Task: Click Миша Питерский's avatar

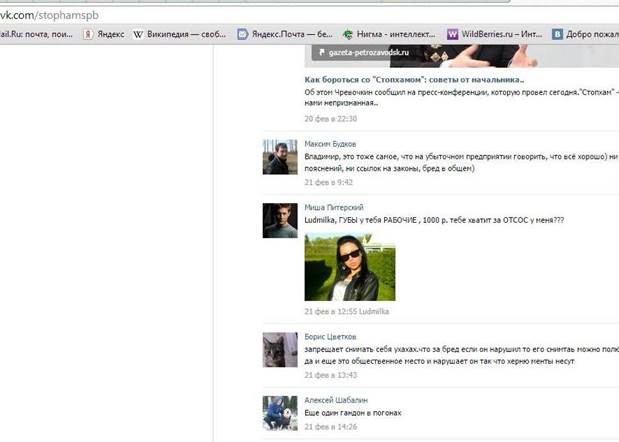Action: point(280,221)
